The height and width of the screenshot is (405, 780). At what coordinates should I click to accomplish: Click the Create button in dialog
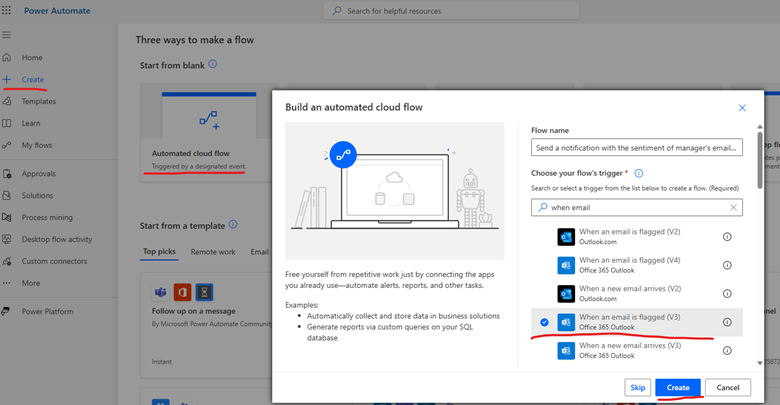click(x=678, y=387)
